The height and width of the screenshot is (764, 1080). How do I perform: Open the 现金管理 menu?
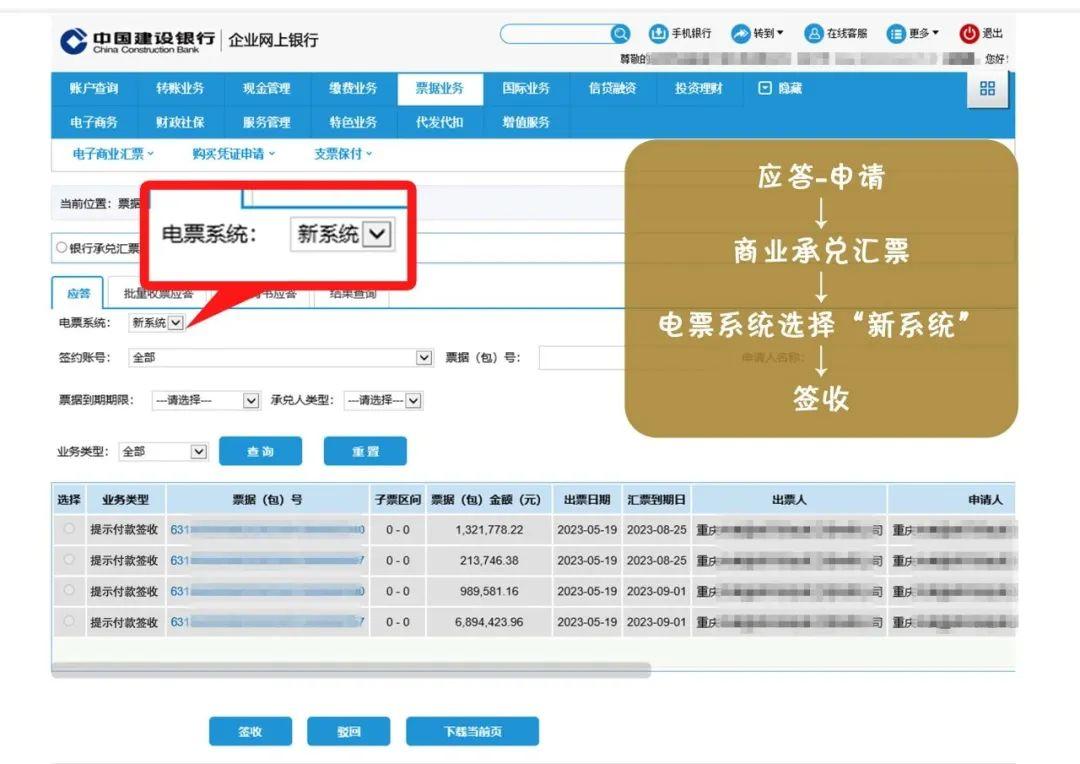(x=267, y=88)
